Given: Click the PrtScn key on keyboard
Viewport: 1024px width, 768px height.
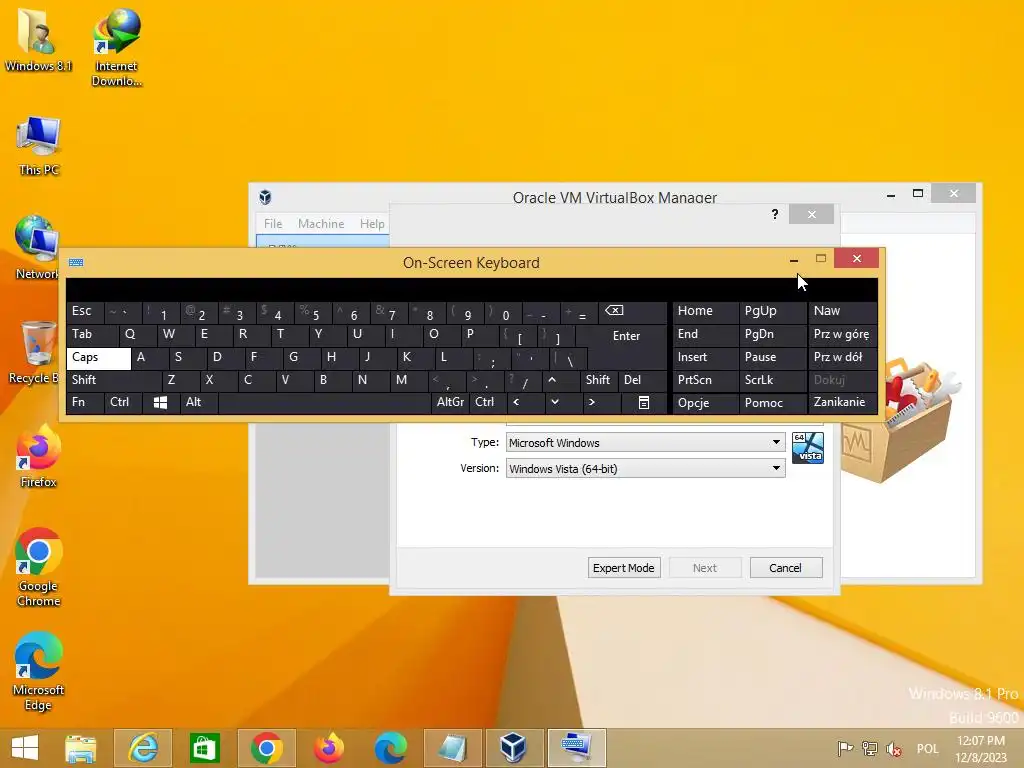Looking at the screenshot, I should (705, 380).
